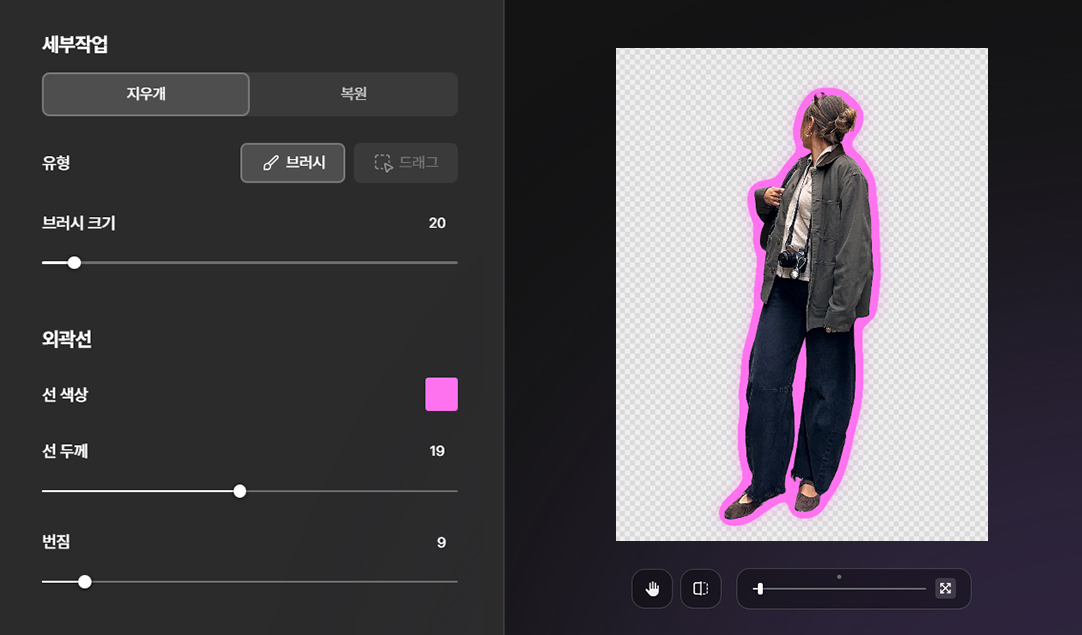Click the 유형 label
The height and width of the screenshot is (635, 1082).
coord(56,163)
